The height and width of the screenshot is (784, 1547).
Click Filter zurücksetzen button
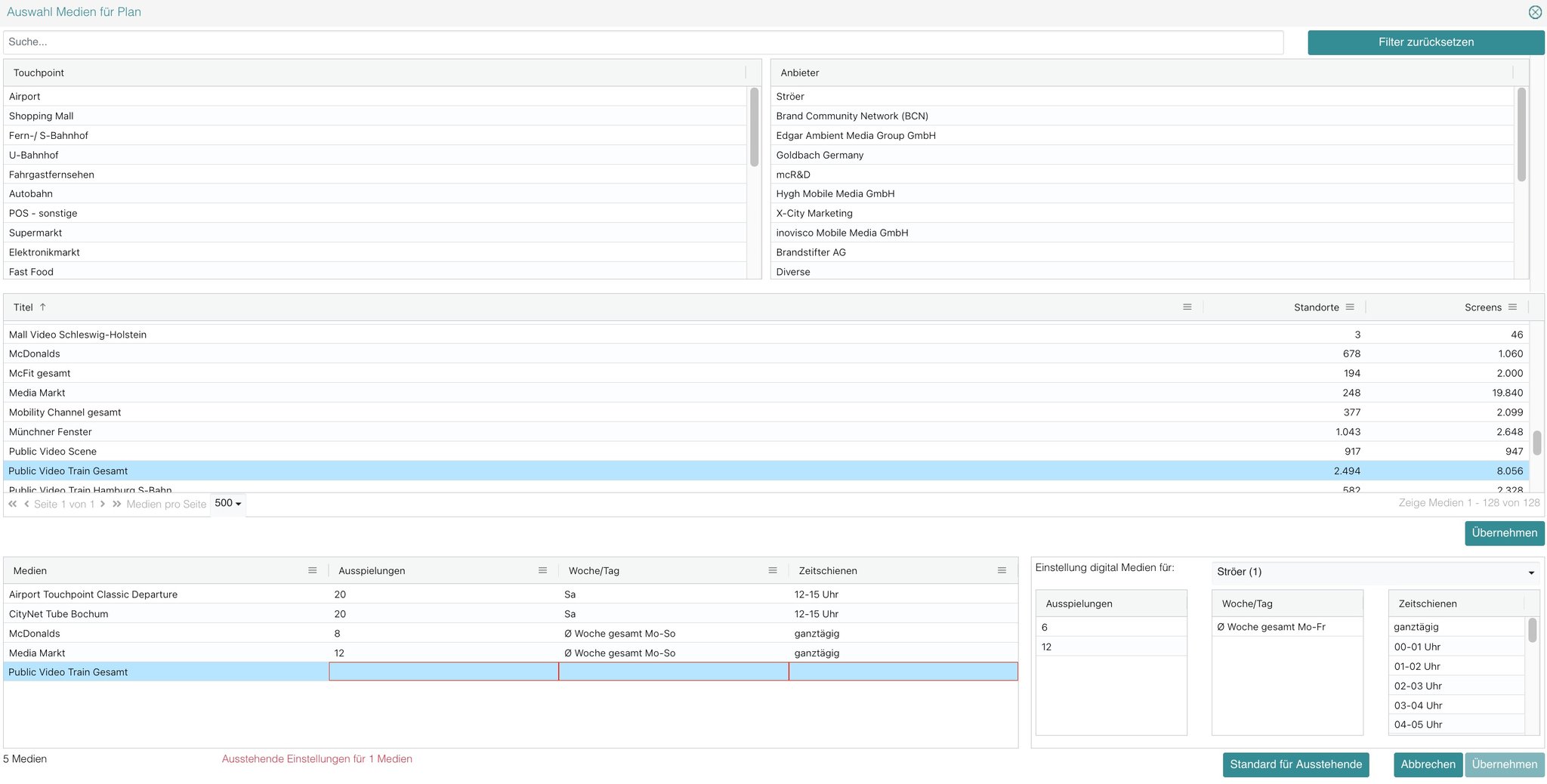pyautogui.click(x=1425, y=42)
